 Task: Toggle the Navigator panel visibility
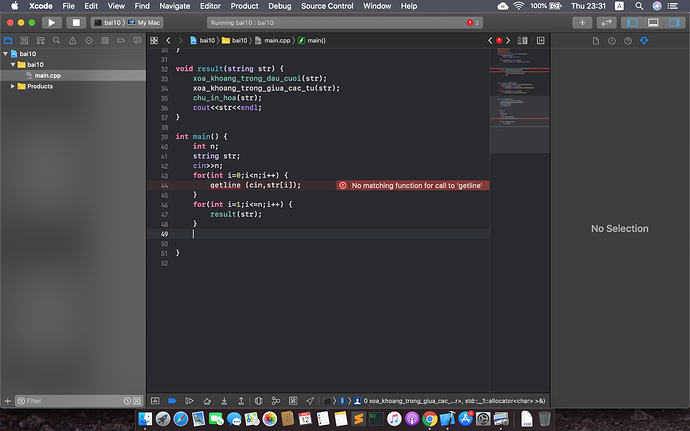(x=632, y=22)
